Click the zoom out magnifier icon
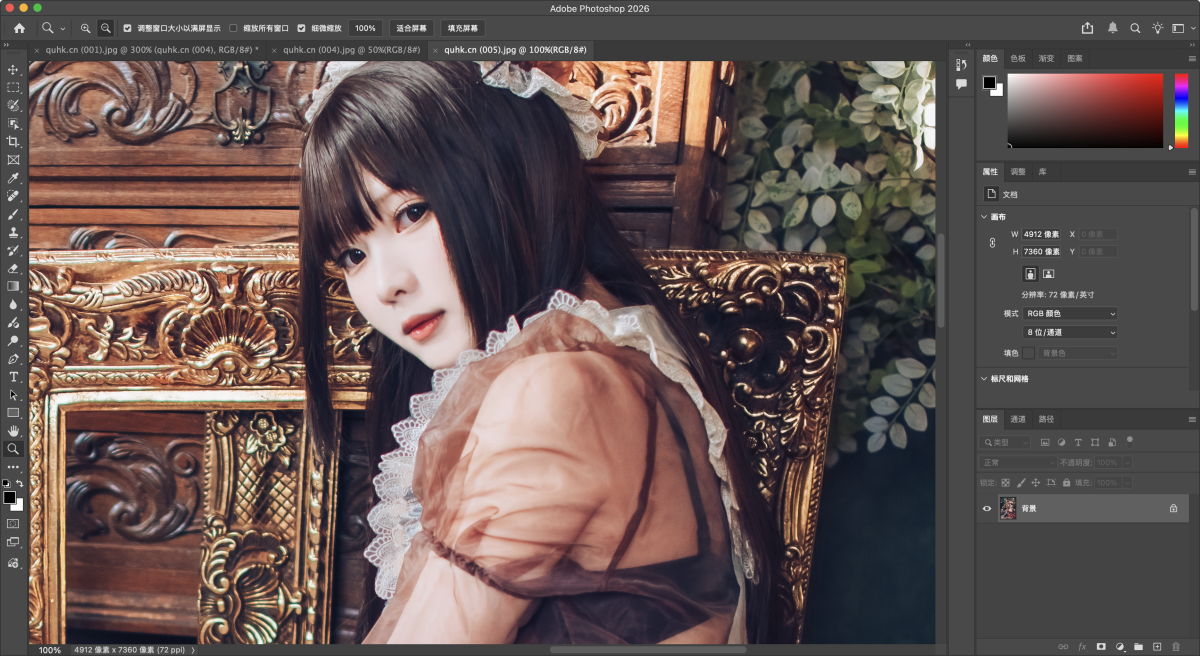This screenshot has width=1200, height=656. (x=106, y=28)
